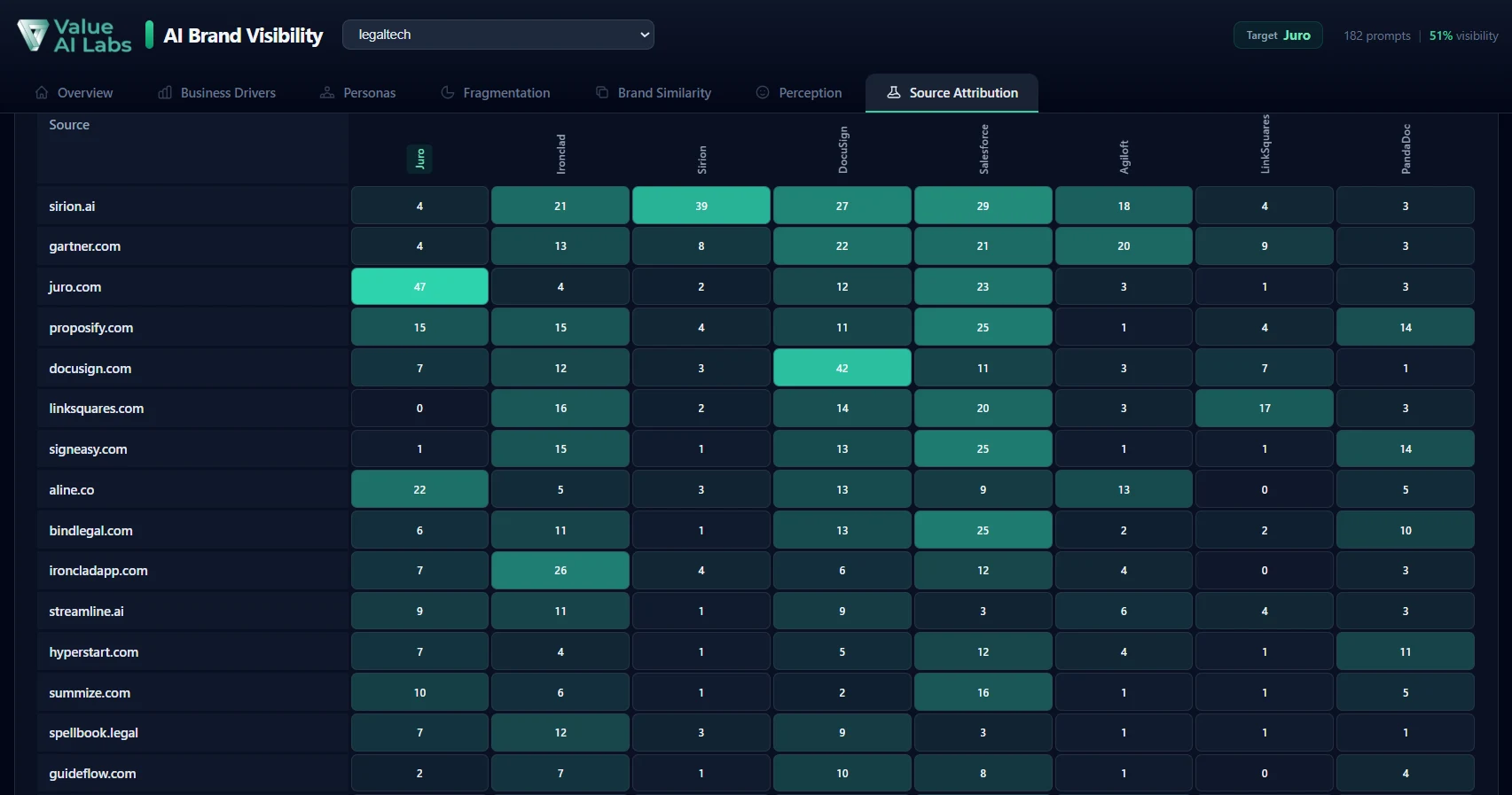The image size is (1512, 795).
Task: Open the legaltech category dropdown
Action: (498, 35)
